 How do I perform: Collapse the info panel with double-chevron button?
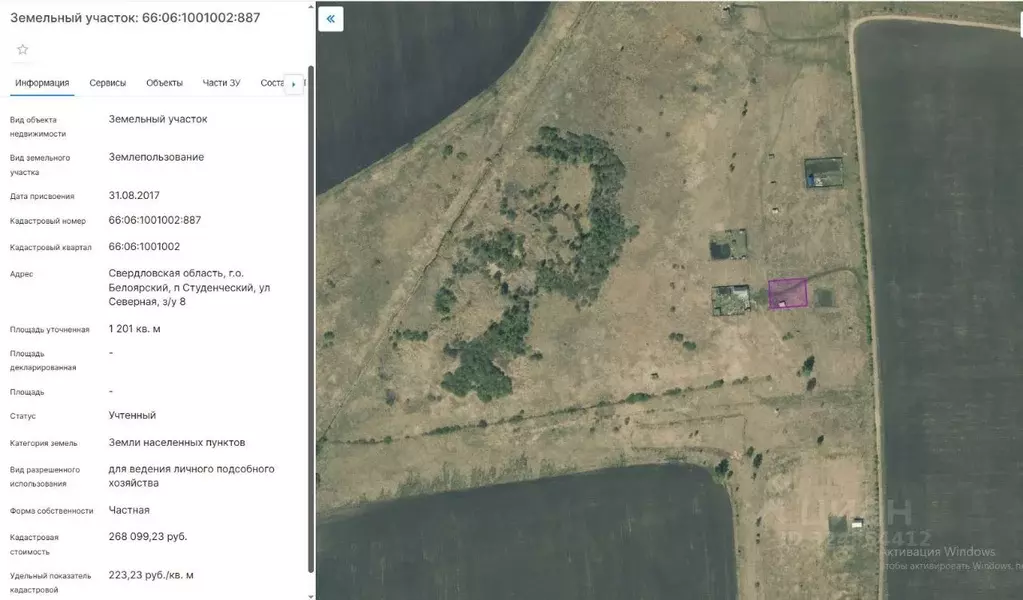pyautogui.click(x=330, y=19)
